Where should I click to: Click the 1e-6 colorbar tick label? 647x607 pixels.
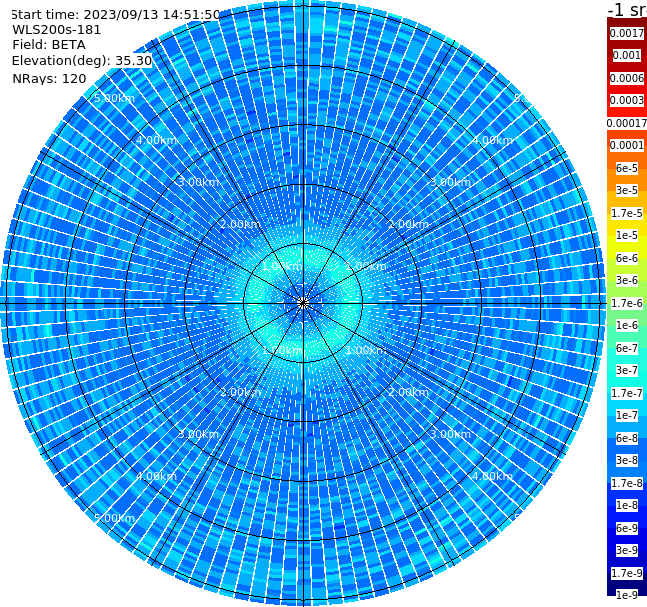(627, 325)
